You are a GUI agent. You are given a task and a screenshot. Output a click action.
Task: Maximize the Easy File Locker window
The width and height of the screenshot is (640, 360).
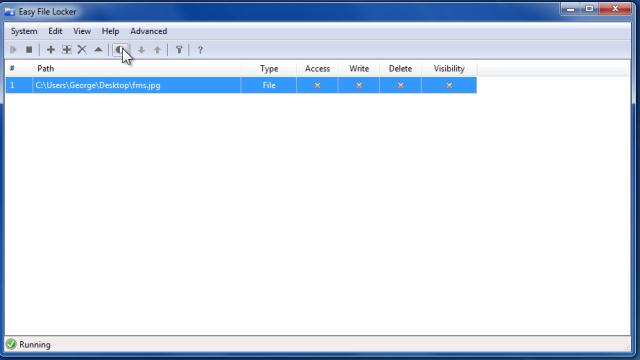click(589, 9)
